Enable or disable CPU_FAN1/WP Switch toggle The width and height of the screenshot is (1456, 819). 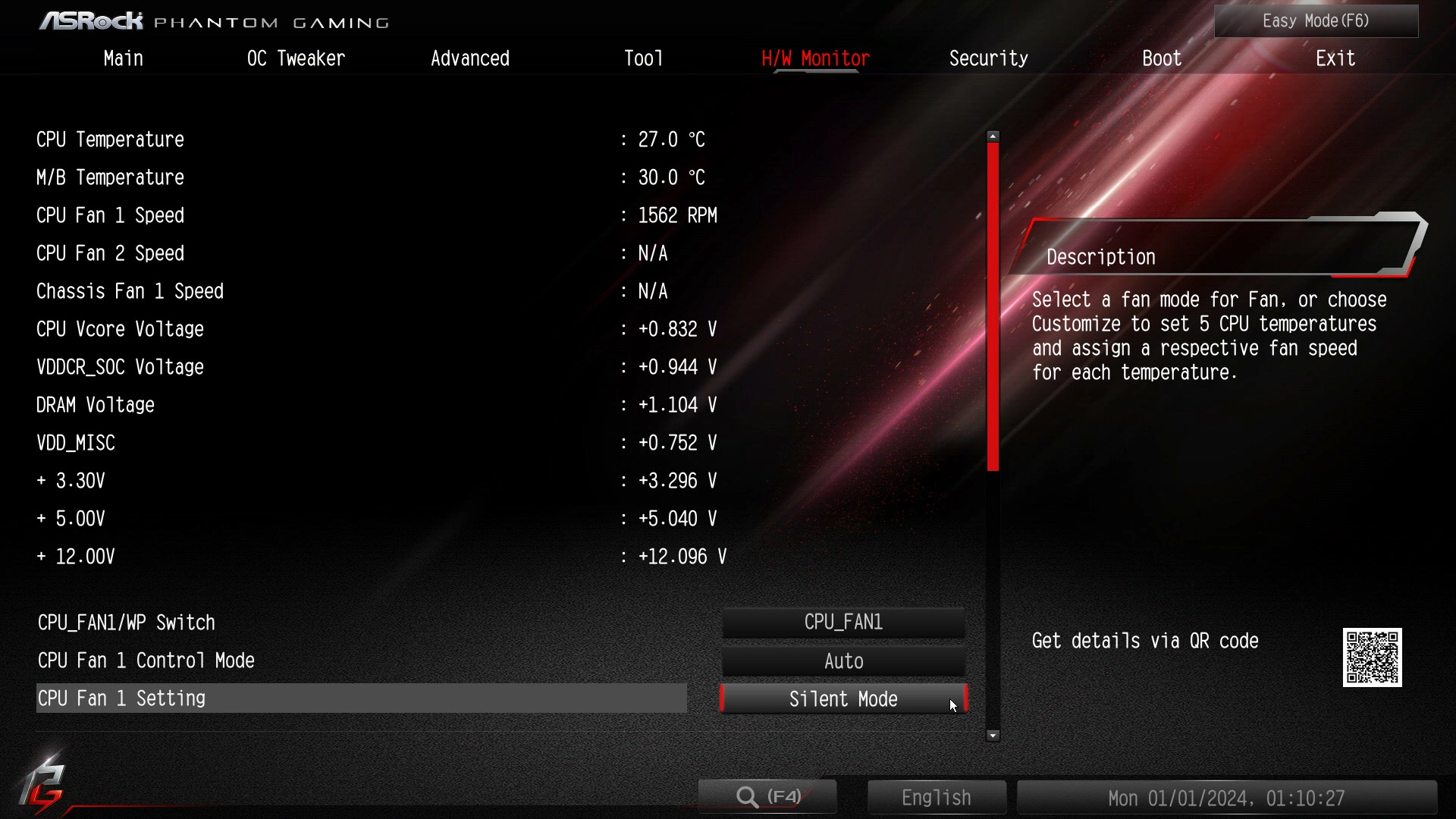pyautogui.click(x=843, y=622)
